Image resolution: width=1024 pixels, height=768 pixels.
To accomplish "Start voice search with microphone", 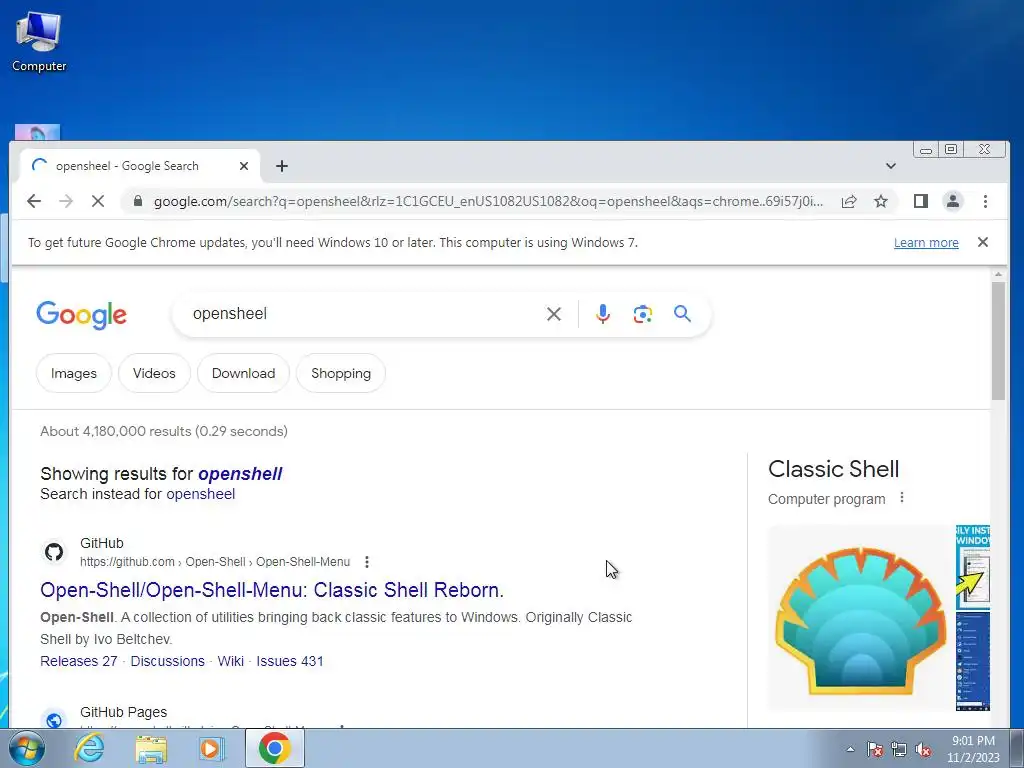I will coord(603,314).
